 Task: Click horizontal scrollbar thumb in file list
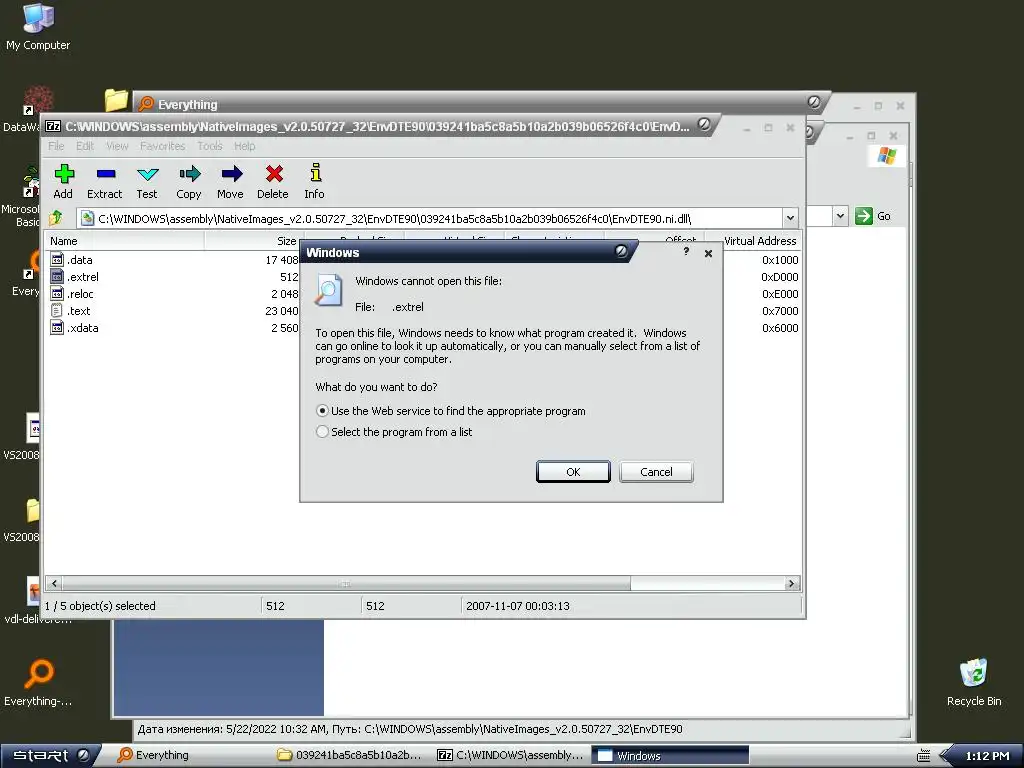coord(346,583)
